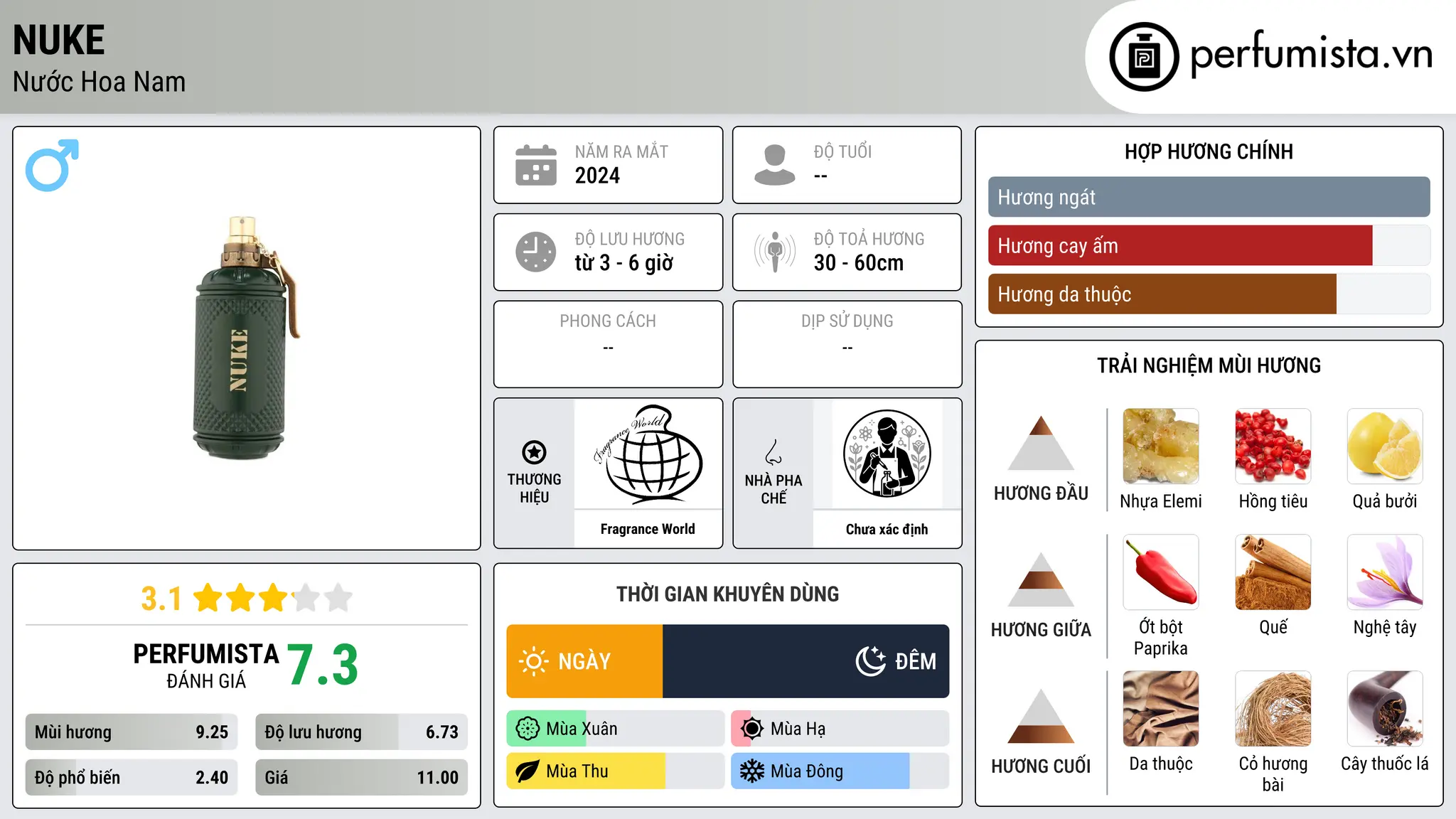Open the NUKE bottle product image
The image size is (1456, 819).
point(246,338)
